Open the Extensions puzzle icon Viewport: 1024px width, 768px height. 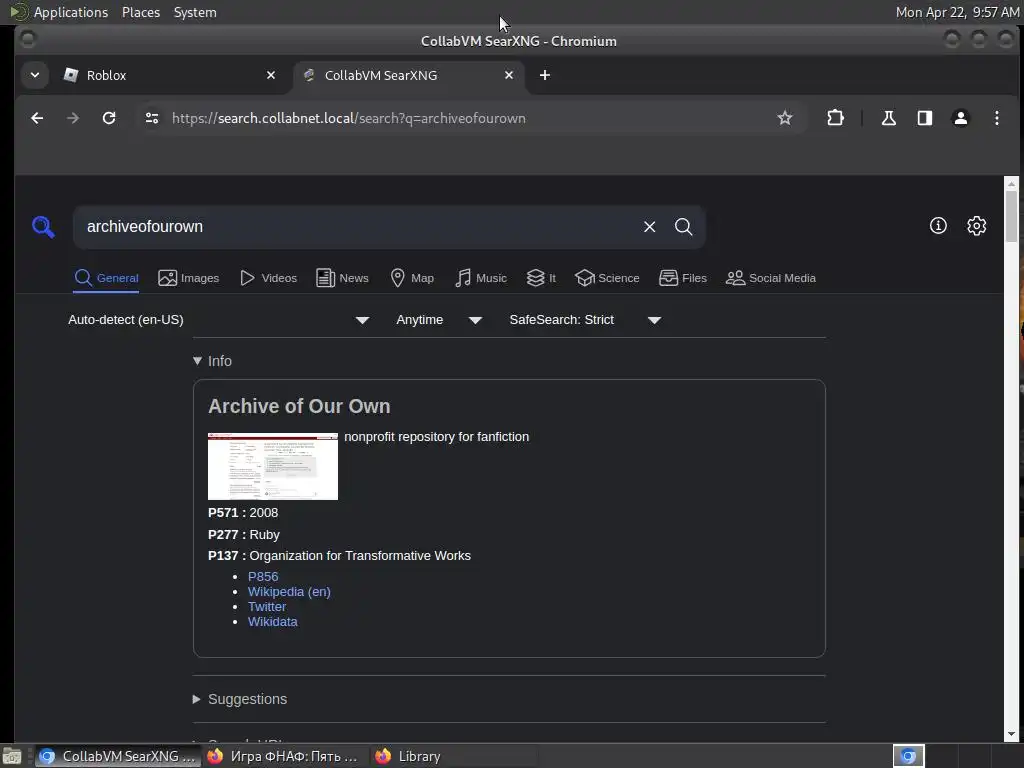(835, 118)
